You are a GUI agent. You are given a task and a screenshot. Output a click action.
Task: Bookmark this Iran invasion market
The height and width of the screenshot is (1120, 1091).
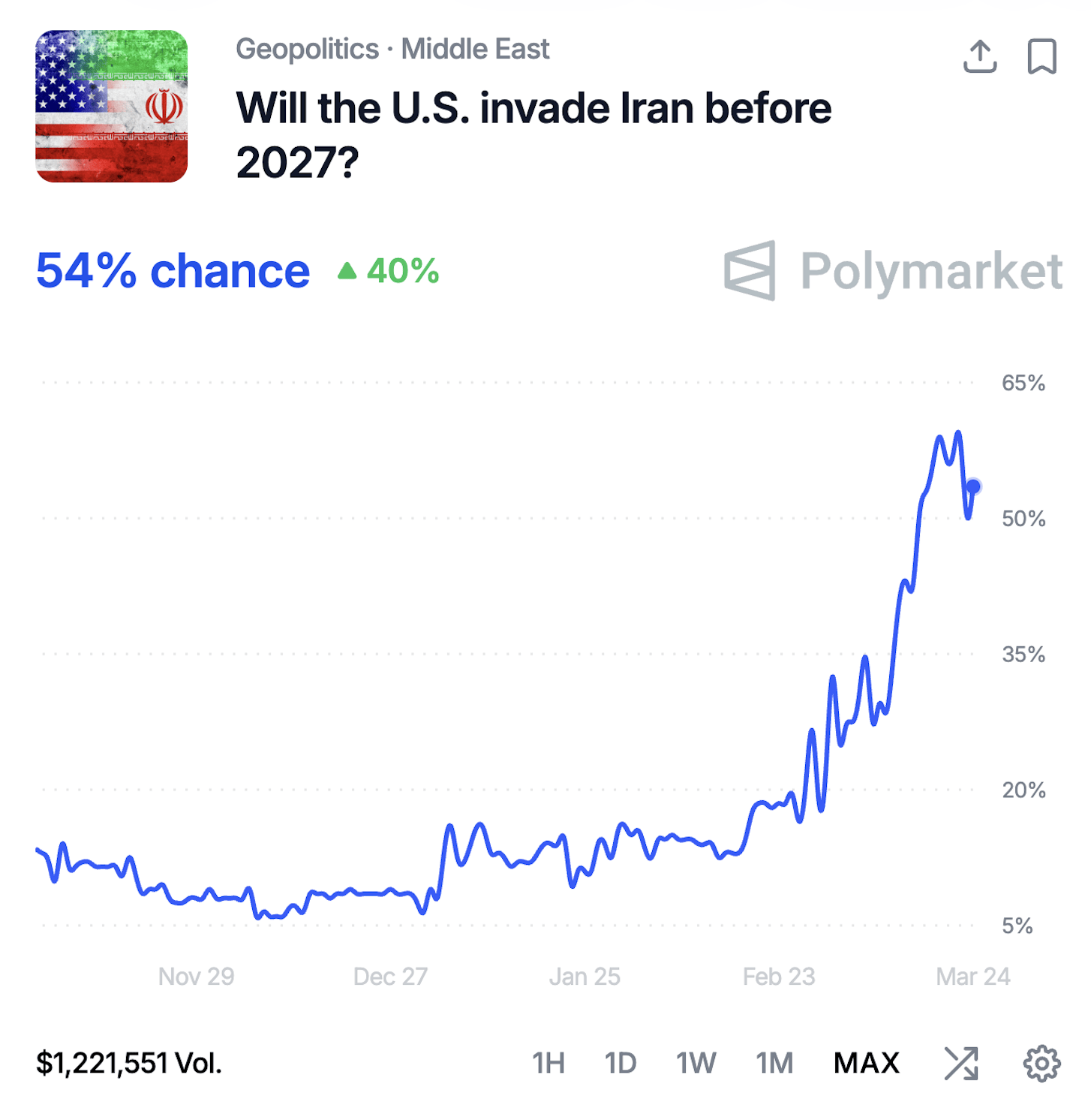1041,57
